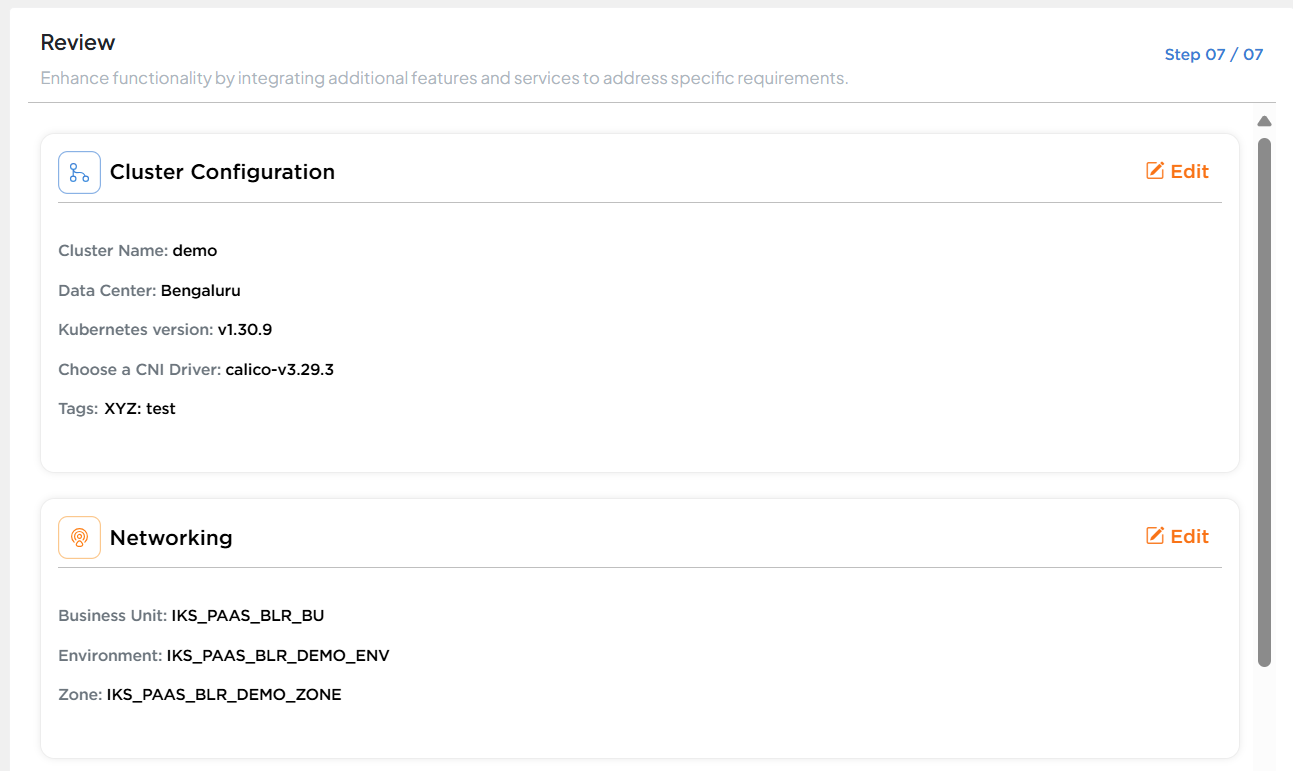Click the Data Center label
The width and height of the screenshot is (1293, 771).
pos(107,290)
